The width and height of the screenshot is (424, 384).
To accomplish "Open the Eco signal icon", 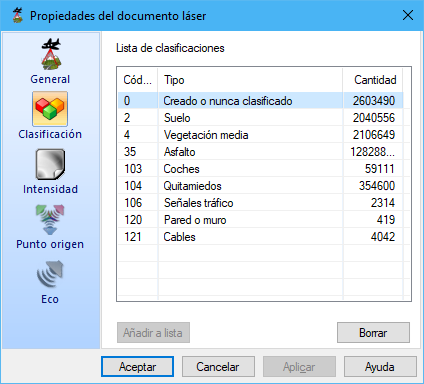I will point(50,274).
